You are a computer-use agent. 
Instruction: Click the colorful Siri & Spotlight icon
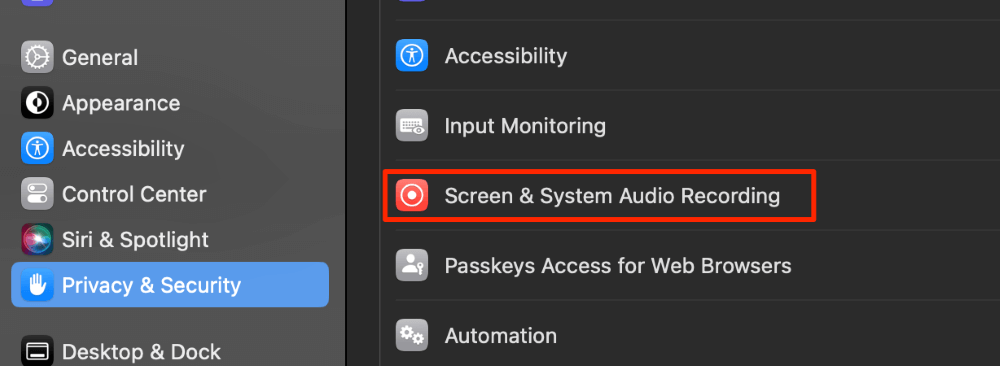37,240
